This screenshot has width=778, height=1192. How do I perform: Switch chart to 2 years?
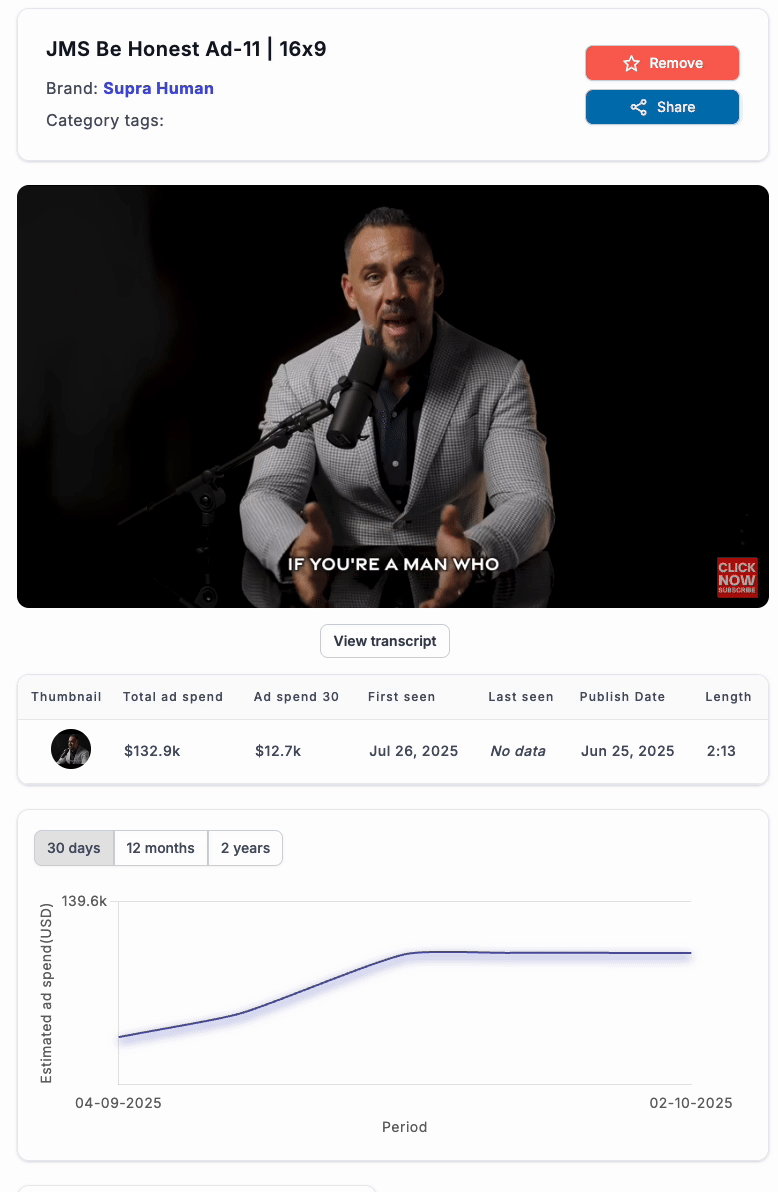(x=245, y=848)
